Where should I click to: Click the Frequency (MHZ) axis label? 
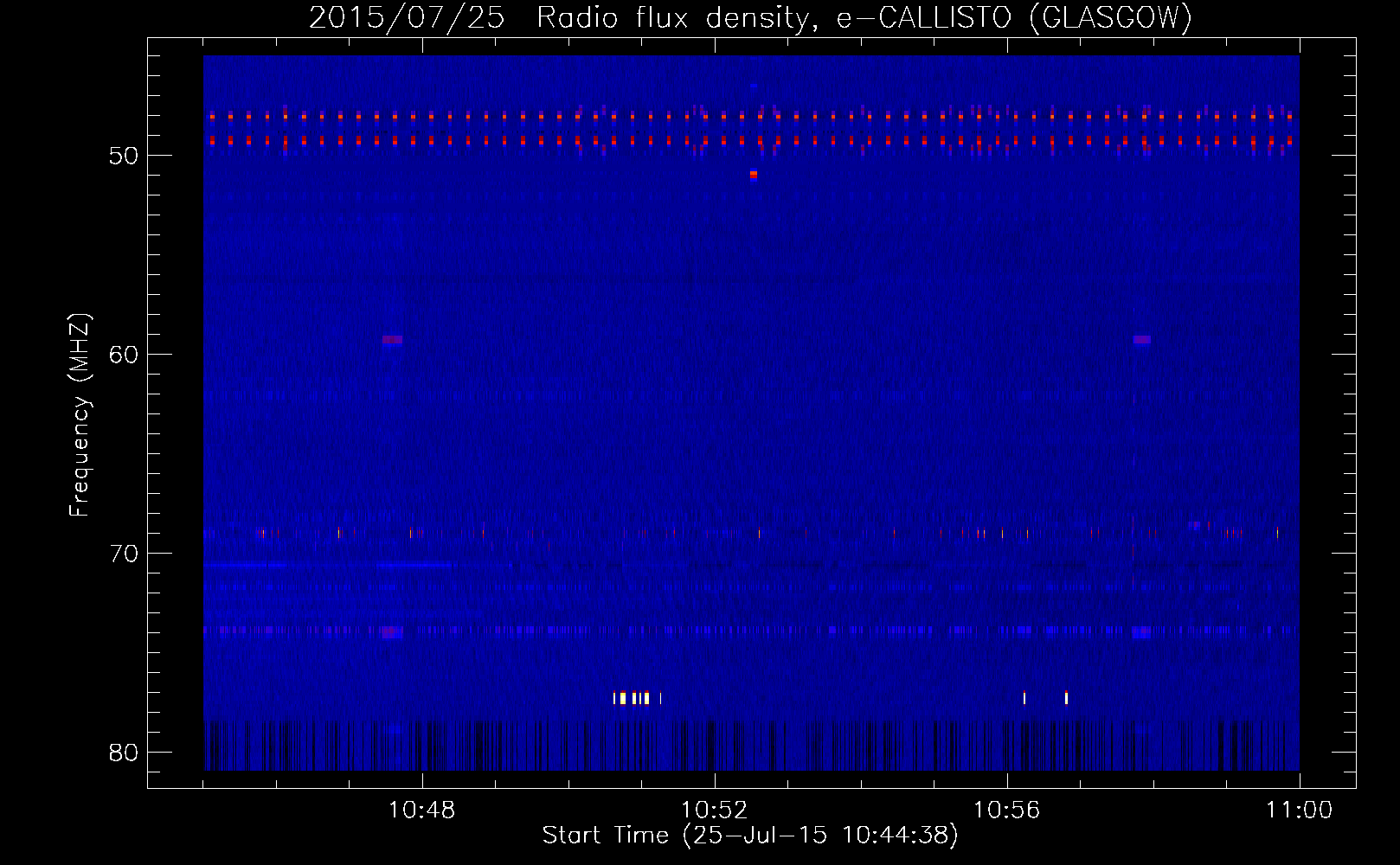(x=80, y=415)
